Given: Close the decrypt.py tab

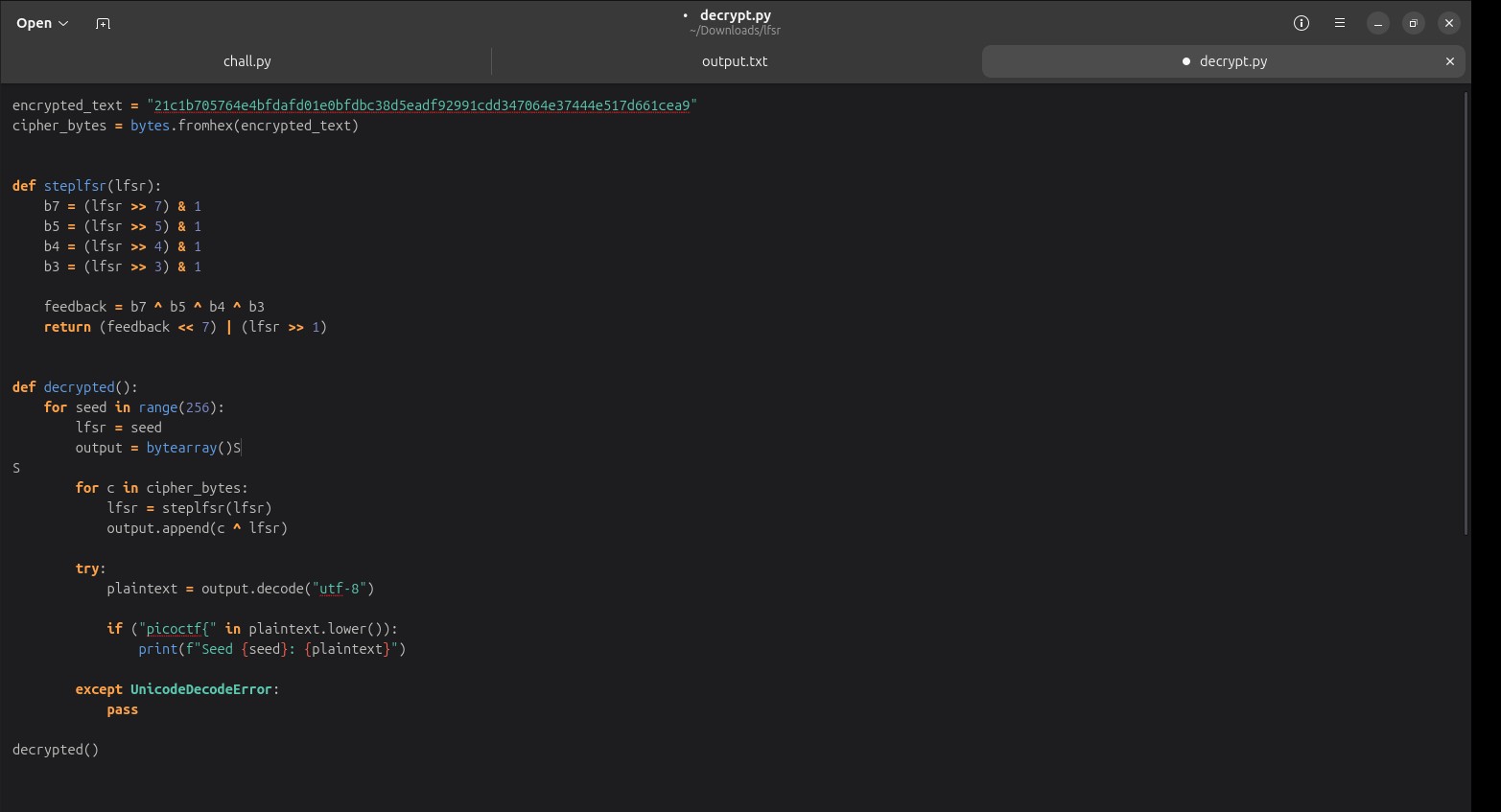Looking at the screenshot, I should pos(1450,61).
